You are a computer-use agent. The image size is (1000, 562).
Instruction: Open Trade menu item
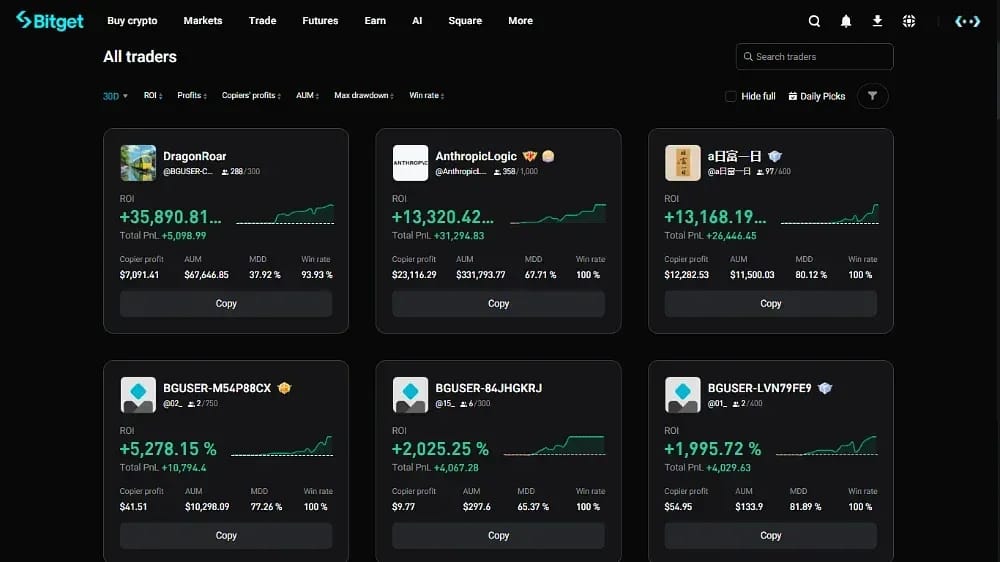click(262, 20)
